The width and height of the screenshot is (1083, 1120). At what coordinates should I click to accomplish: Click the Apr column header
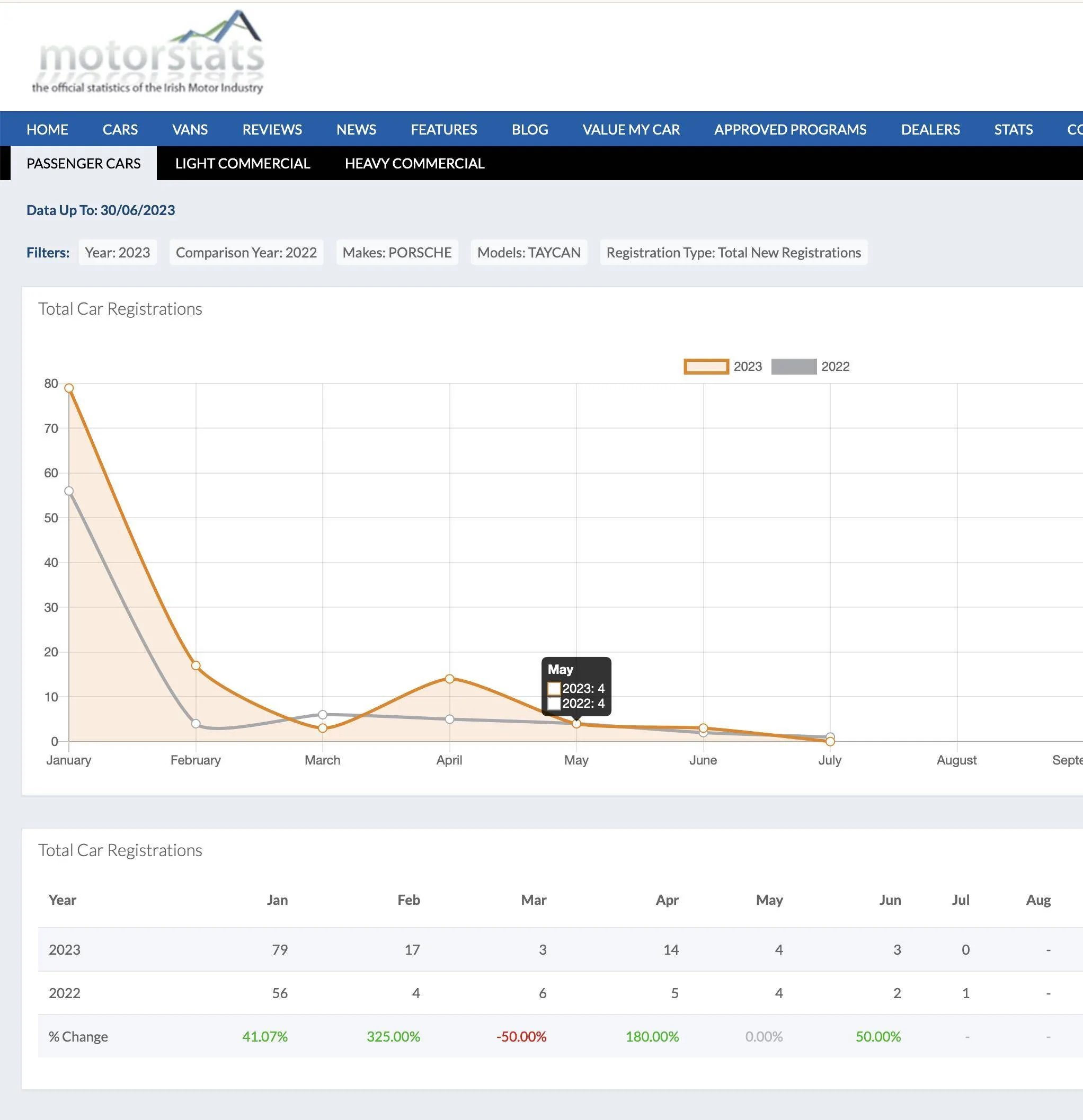(667, 900)
